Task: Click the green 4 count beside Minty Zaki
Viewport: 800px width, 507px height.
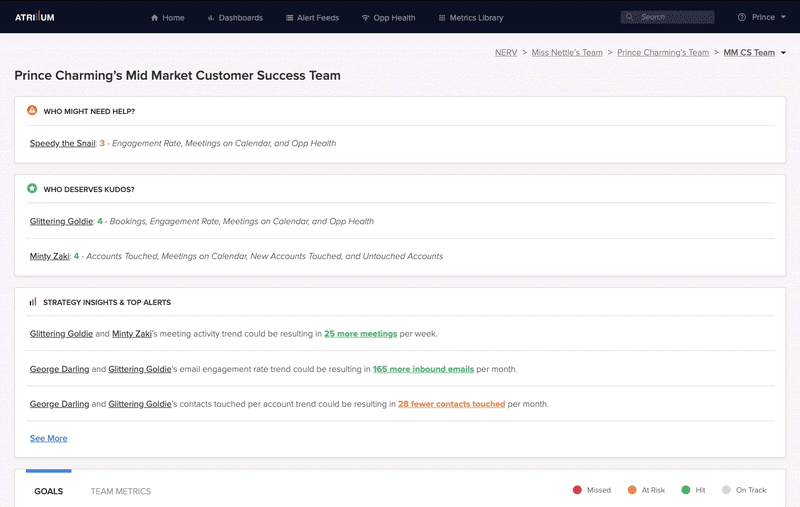Action: tap(76, 256)
